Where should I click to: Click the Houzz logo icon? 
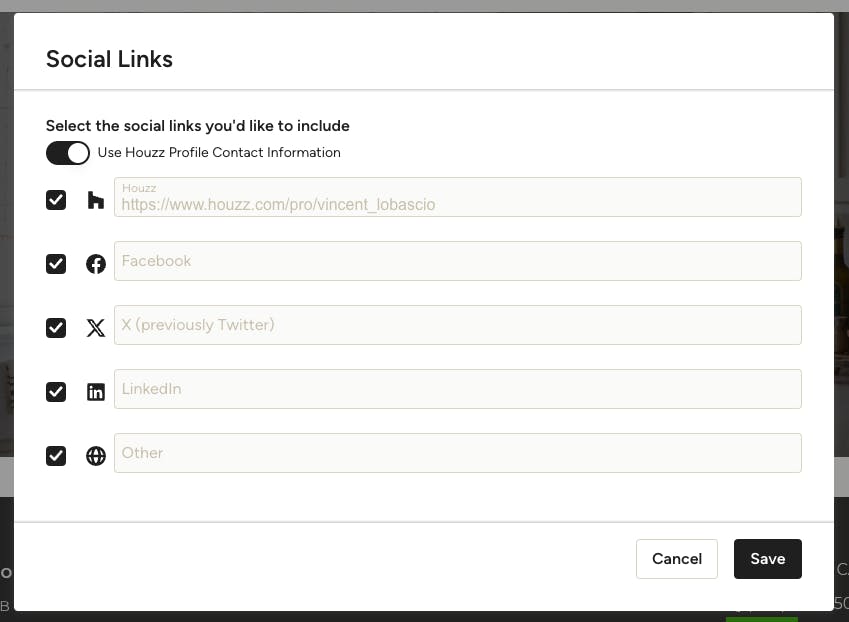(96, 200)
